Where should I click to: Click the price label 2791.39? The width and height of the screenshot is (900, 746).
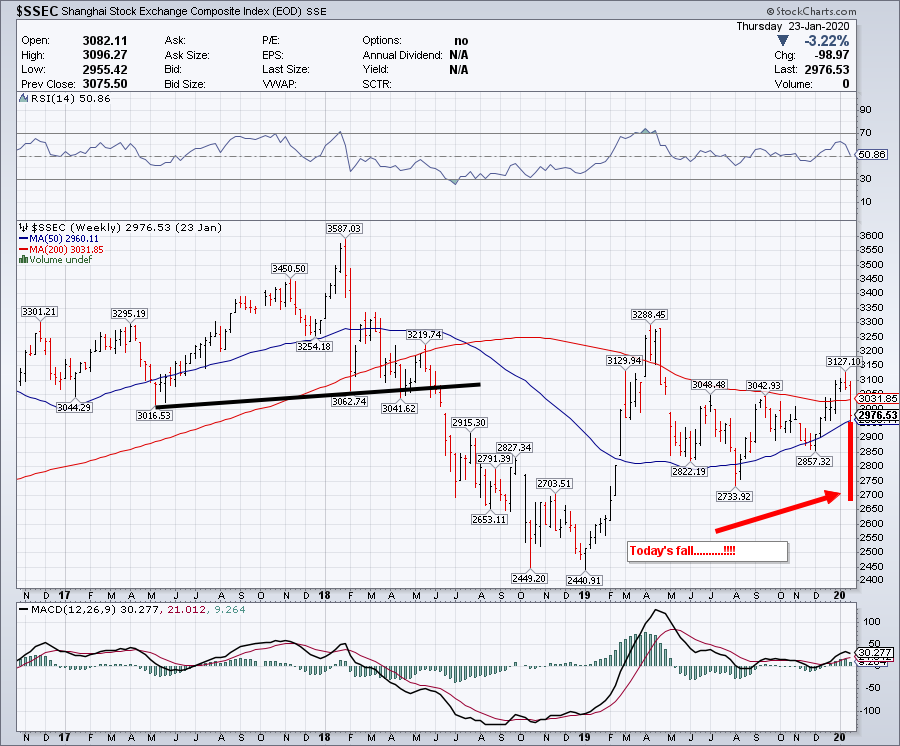[494, 459]
